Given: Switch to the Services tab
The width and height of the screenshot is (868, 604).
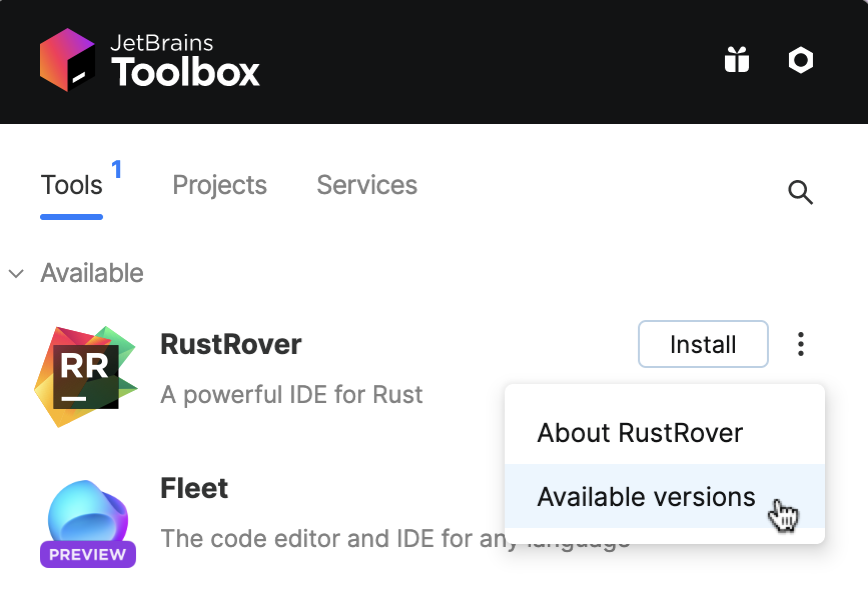Looking at the screenshot, I should (x=366, y=185).
